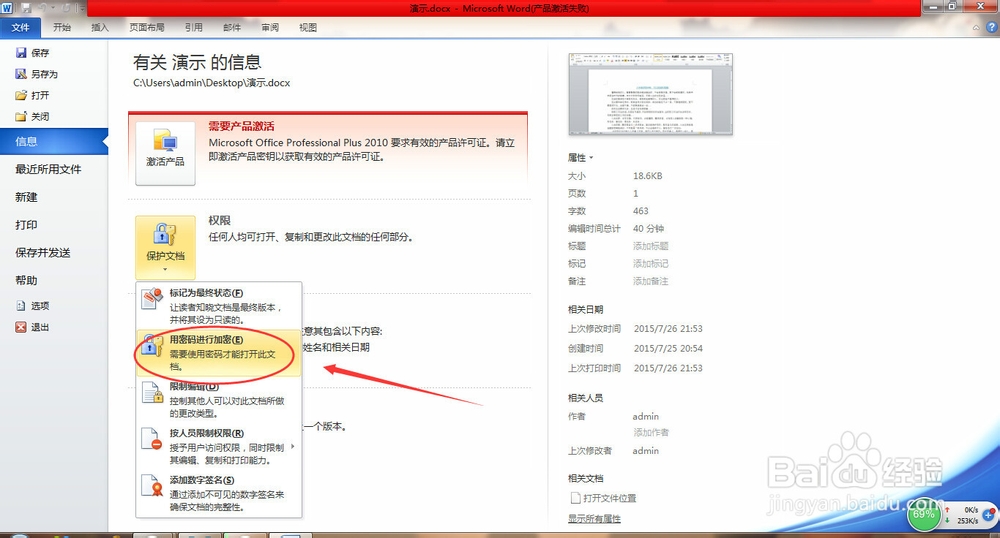Click the 保护文档 (Protect Document) dropdown button

165,245
